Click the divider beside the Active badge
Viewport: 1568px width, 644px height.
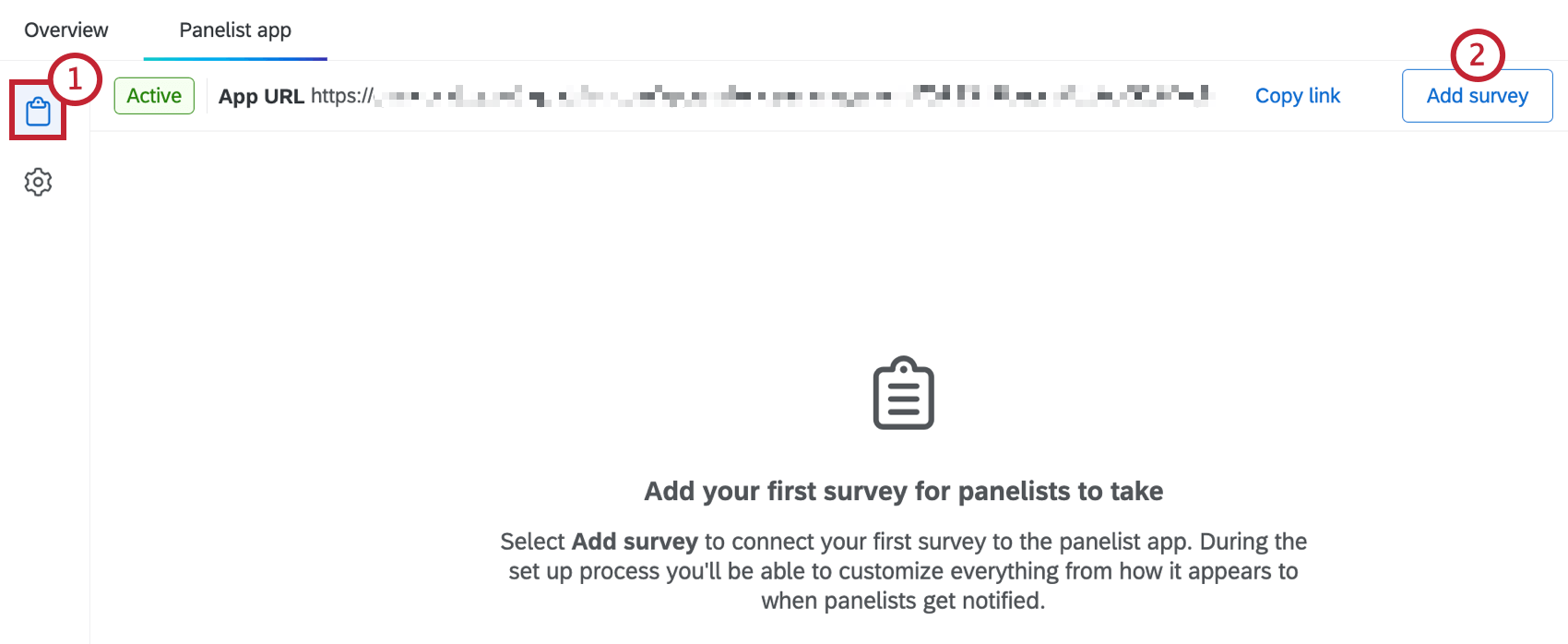205,96
